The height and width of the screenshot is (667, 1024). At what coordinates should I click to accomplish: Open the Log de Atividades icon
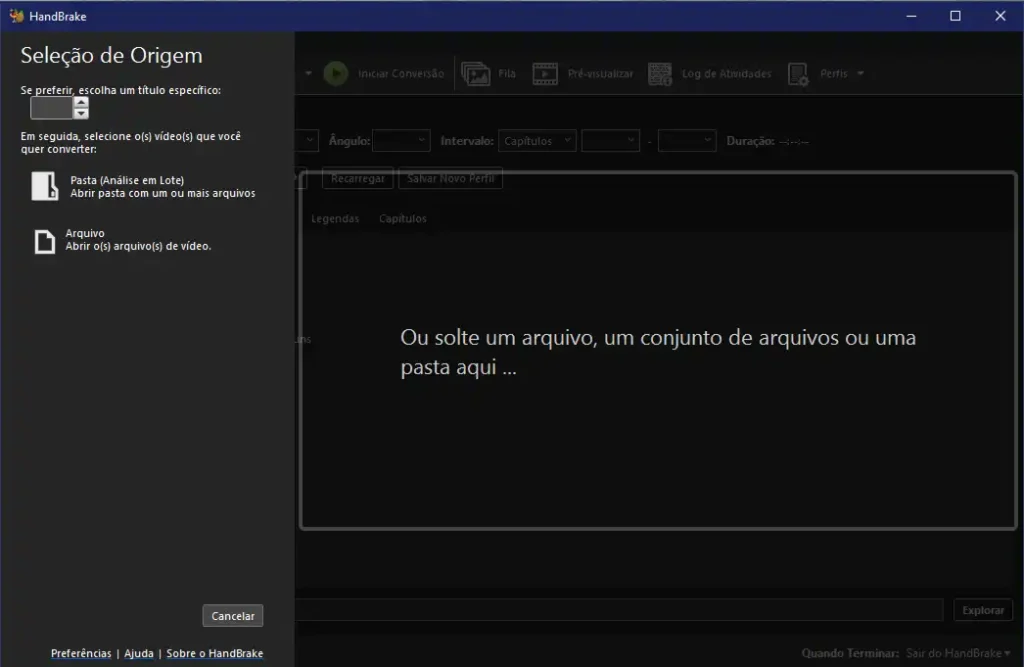pyautogui.click(x=660, y=74)
